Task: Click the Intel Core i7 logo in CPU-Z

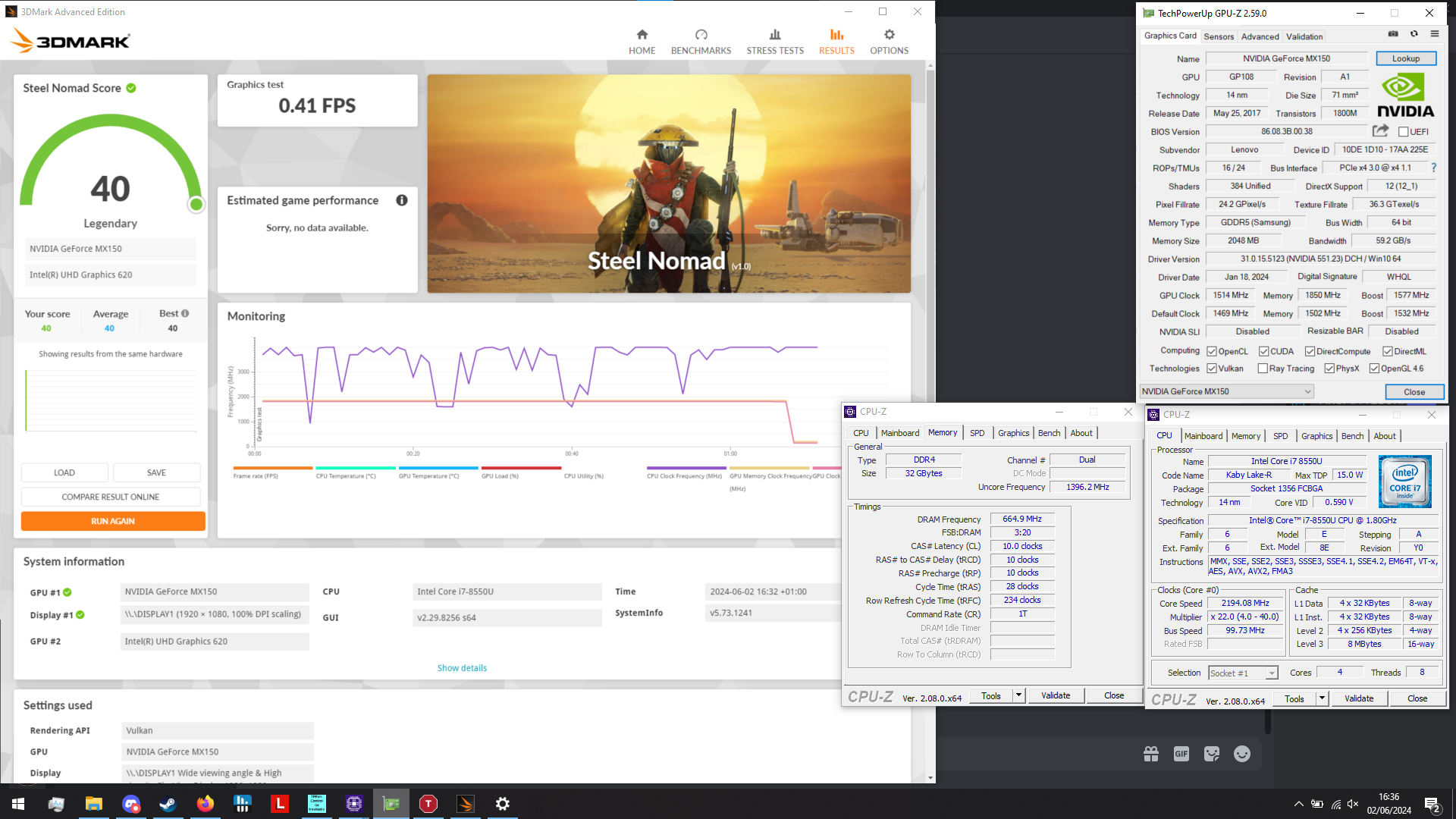Action: point(1404,482)
